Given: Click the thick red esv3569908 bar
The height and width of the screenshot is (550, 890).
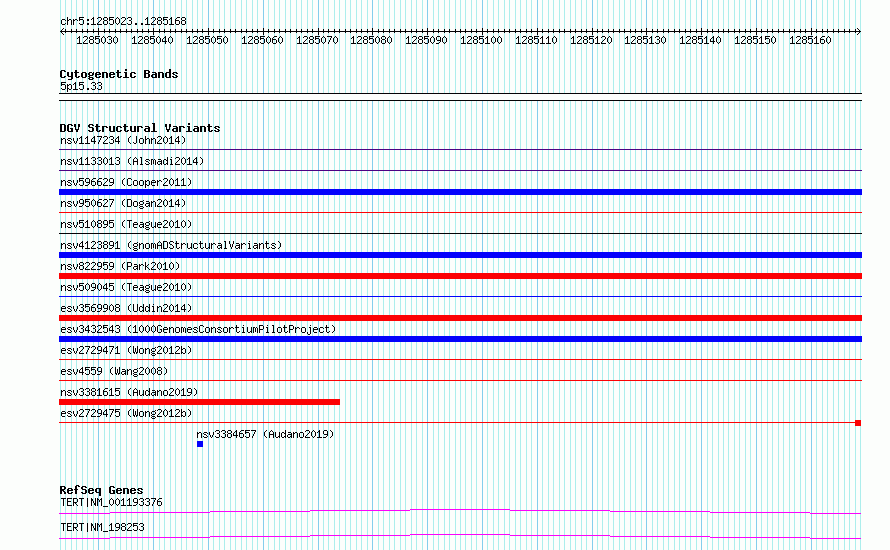Looking at the screenshot, I should point(460,318).
